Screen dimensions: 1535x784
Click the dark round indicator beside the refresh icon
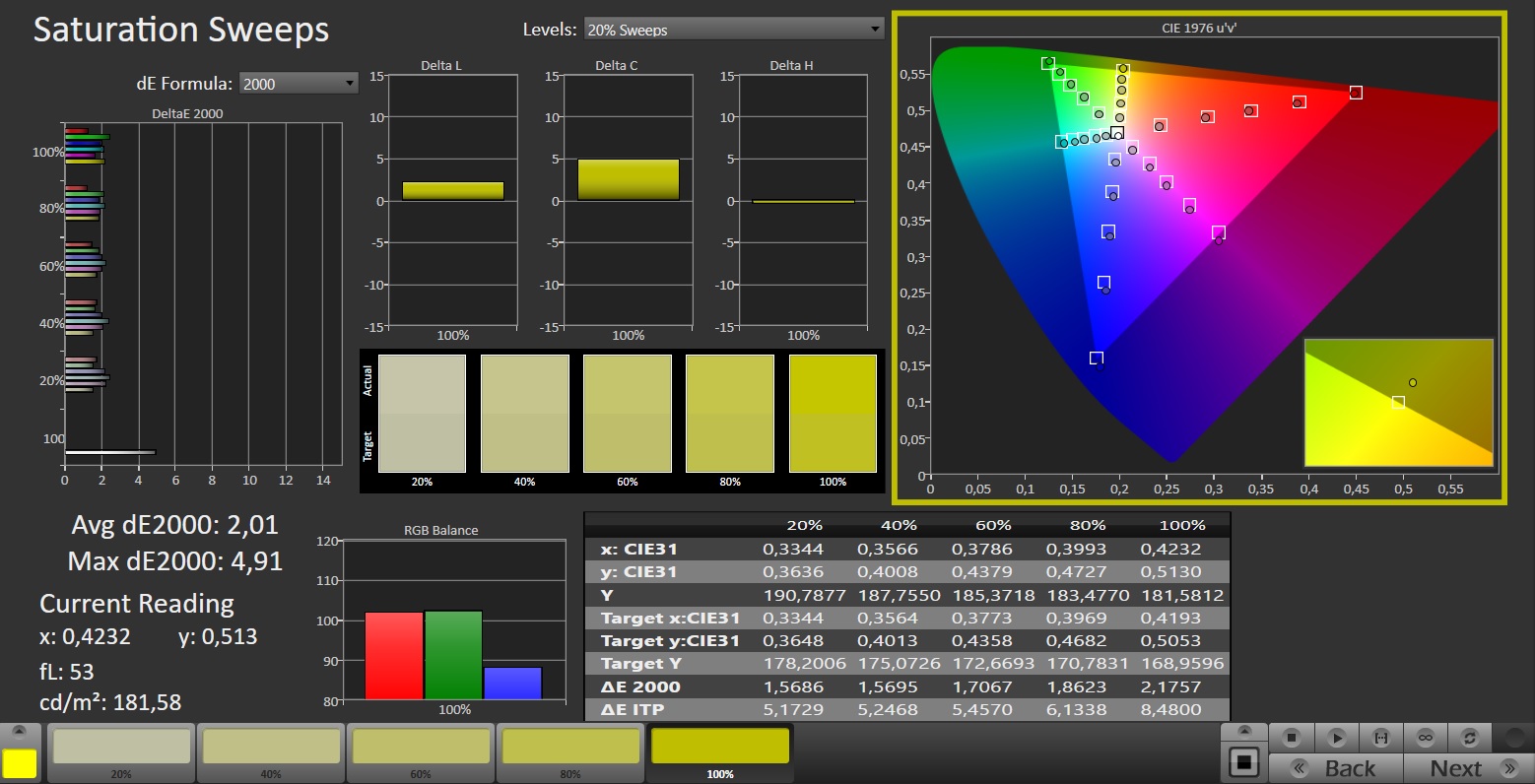pos(1512,738)
